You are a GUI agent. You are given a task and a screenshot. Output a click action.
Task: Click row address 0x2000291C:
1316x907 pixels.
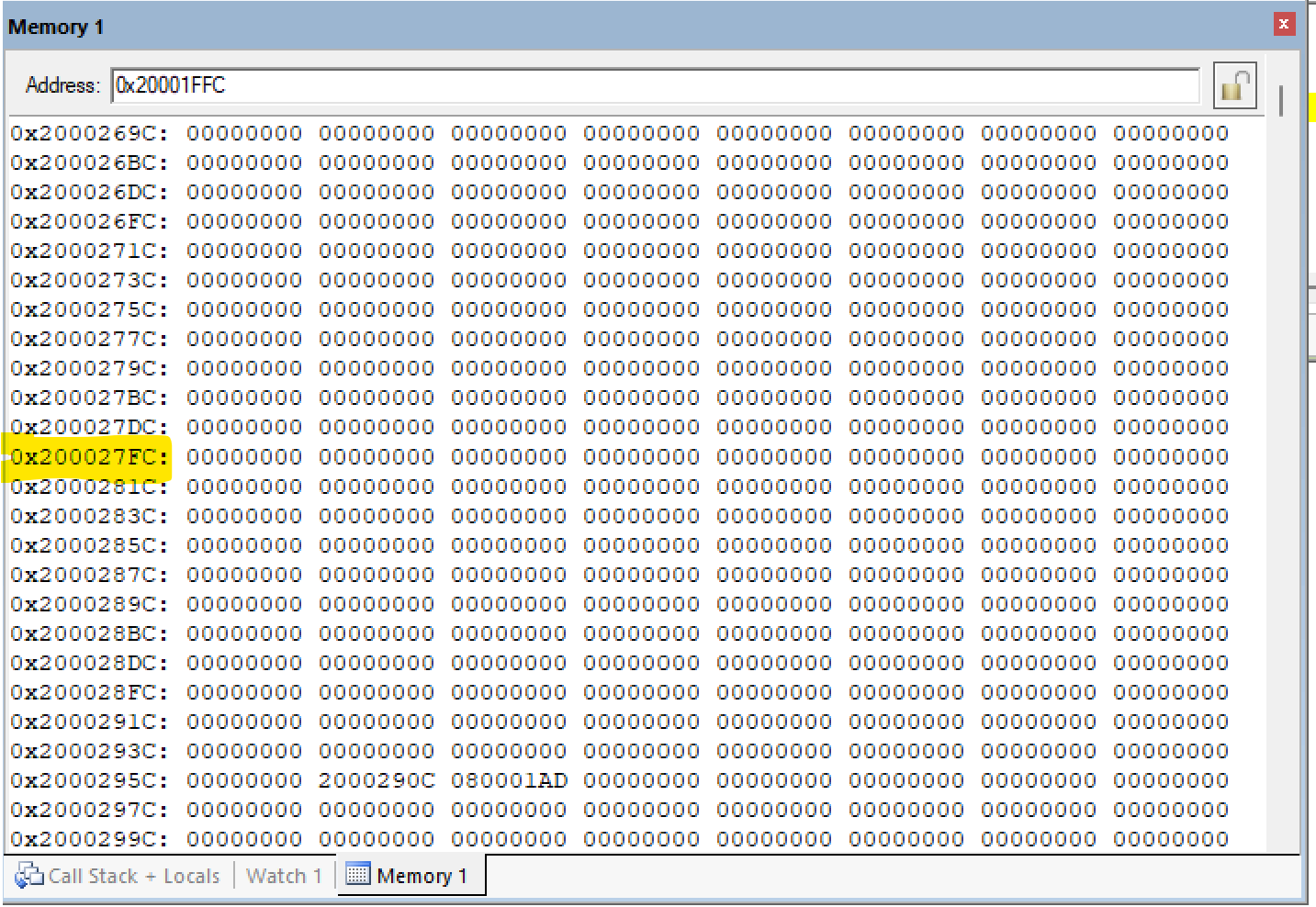pyautogui.click(x=90, y=722)
